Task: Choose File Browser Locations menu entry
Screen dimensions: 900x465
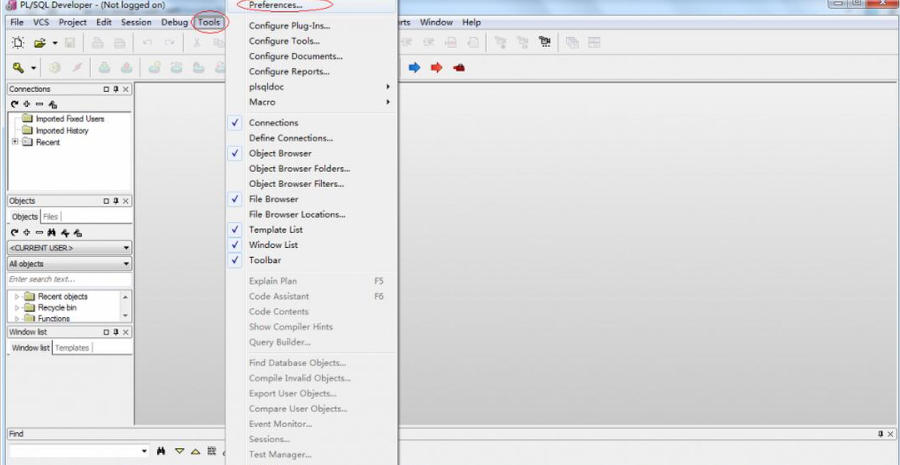Action: [297, 215]
